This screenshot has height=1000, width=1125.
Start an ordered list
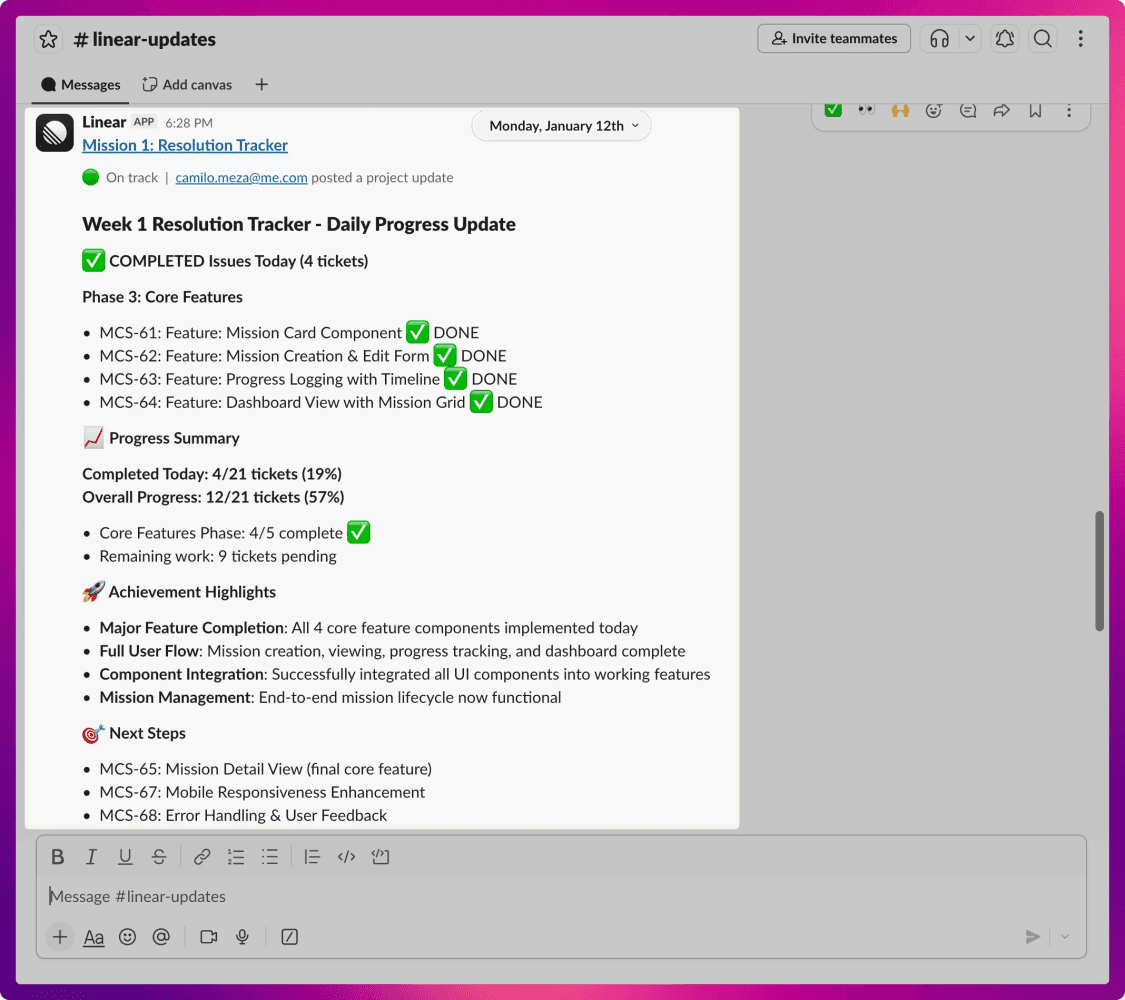236,857
